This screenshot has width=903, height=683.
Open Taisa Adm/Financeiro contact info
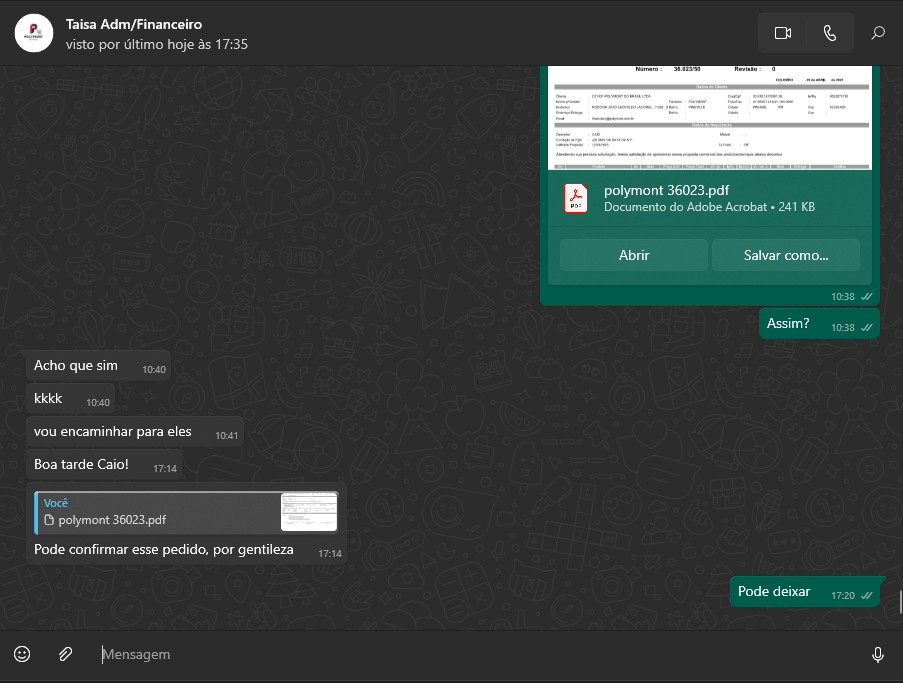coord(134,24)
